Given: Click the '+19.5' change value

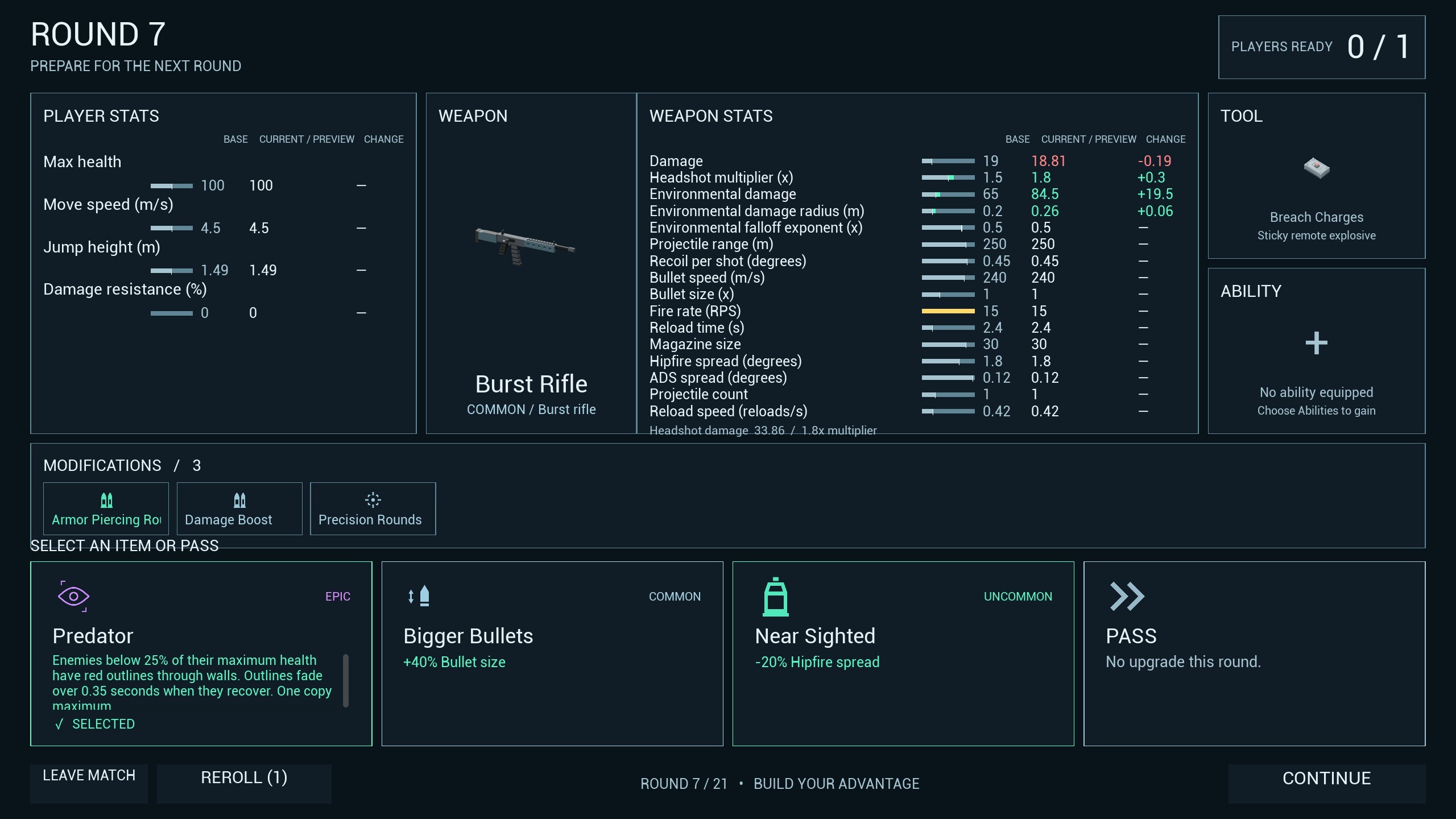Looking at the screenshot, I should click(1155, 195).
